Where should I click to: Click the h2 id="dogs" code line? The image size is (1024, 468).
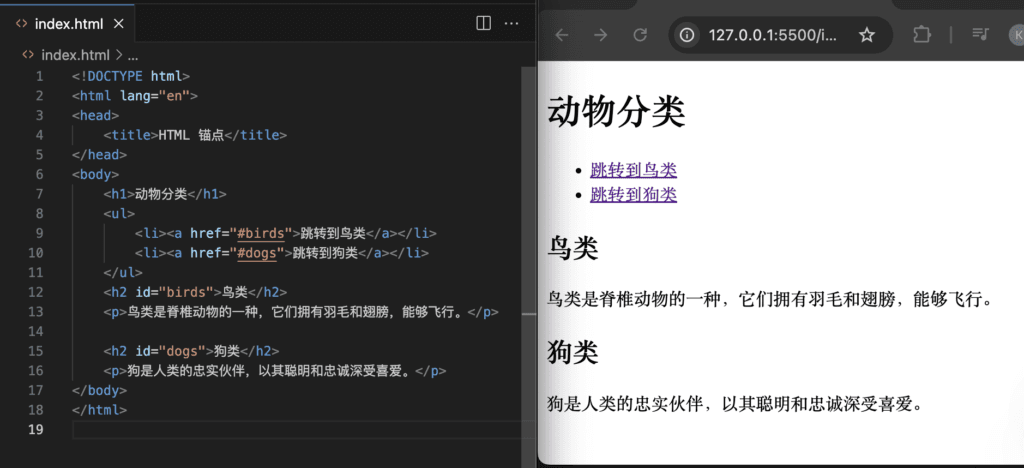[x=191, y=351]
